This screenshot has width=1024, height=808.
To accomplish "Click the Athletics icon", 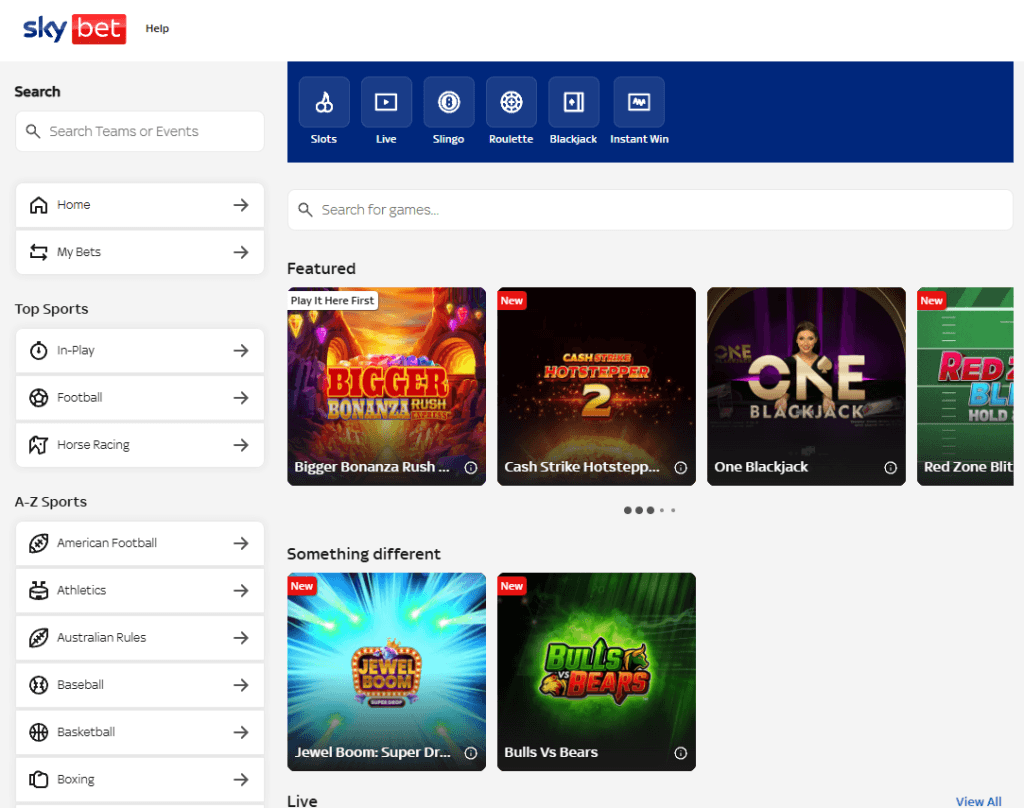I will pos(39,590).
